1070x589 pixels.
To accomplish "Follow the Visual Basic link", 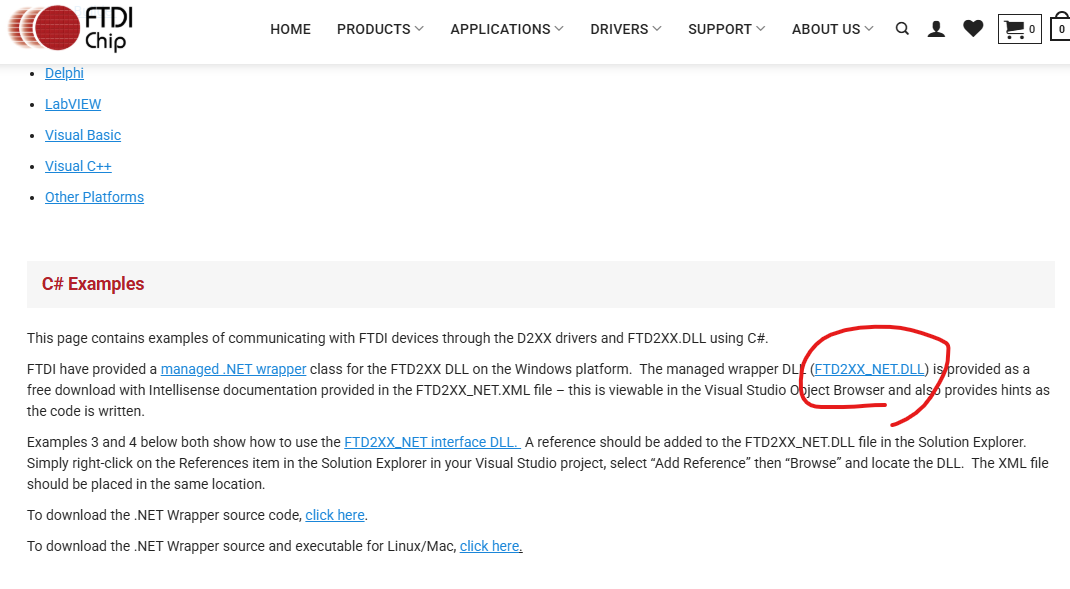I will 83,135.
